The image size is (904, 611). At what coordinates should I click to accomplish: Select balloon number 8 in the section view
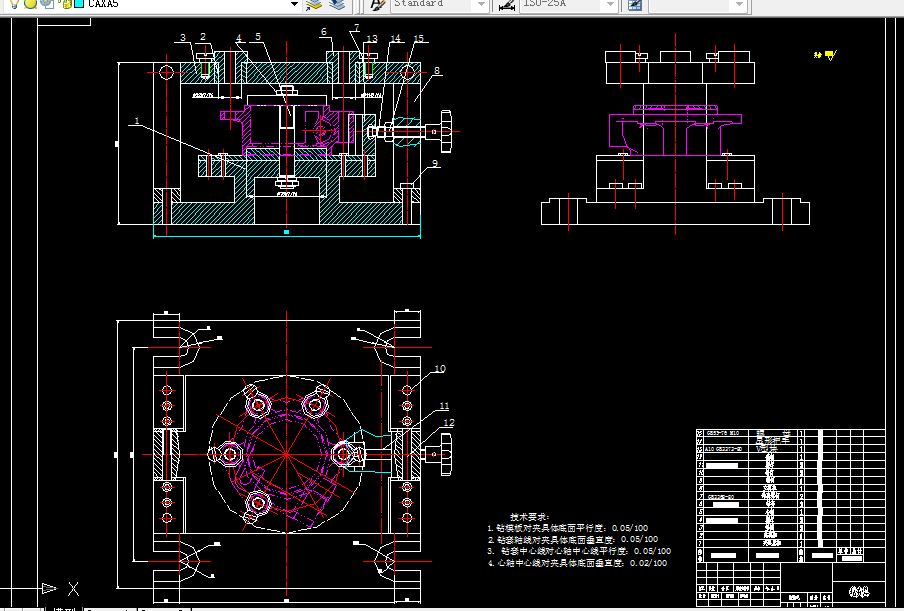437,71
